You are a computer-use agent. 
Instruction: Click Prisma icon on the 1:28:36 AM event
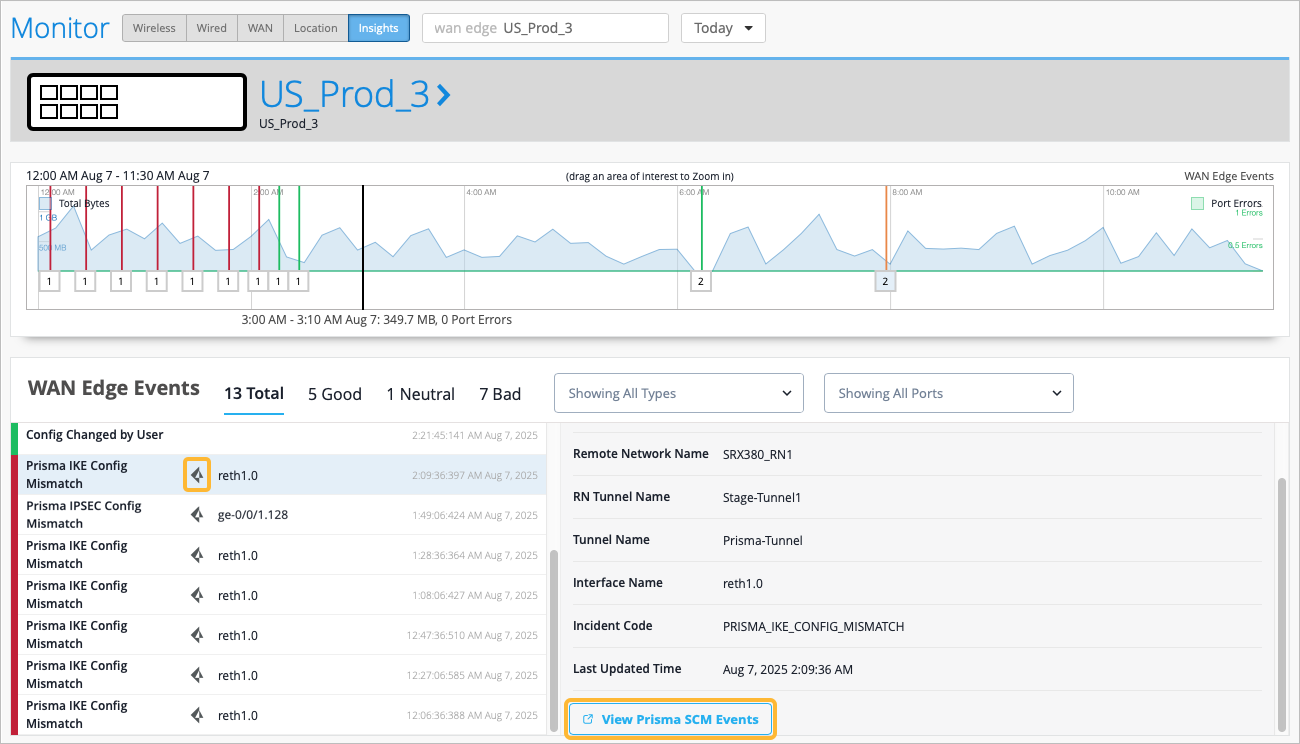click(x=197, y=555)
